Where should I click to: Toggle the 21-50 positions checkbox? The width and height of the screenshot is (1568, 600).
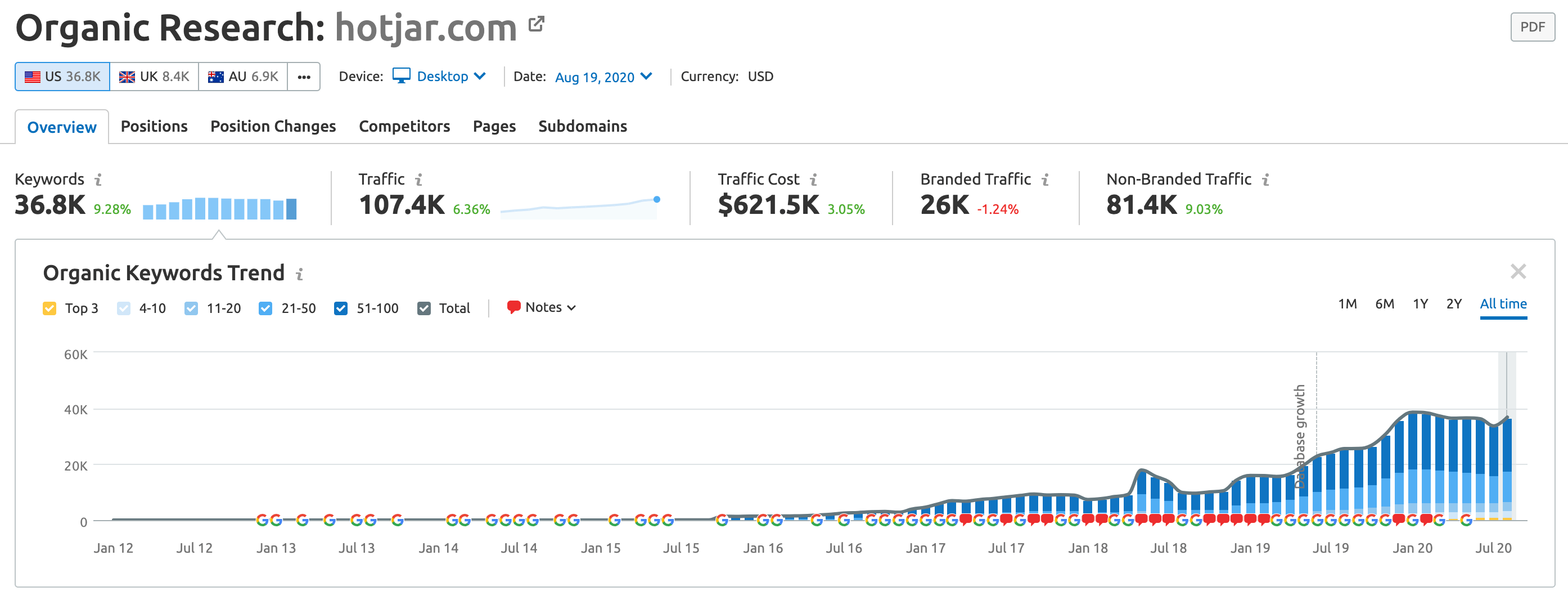[265, 308]
